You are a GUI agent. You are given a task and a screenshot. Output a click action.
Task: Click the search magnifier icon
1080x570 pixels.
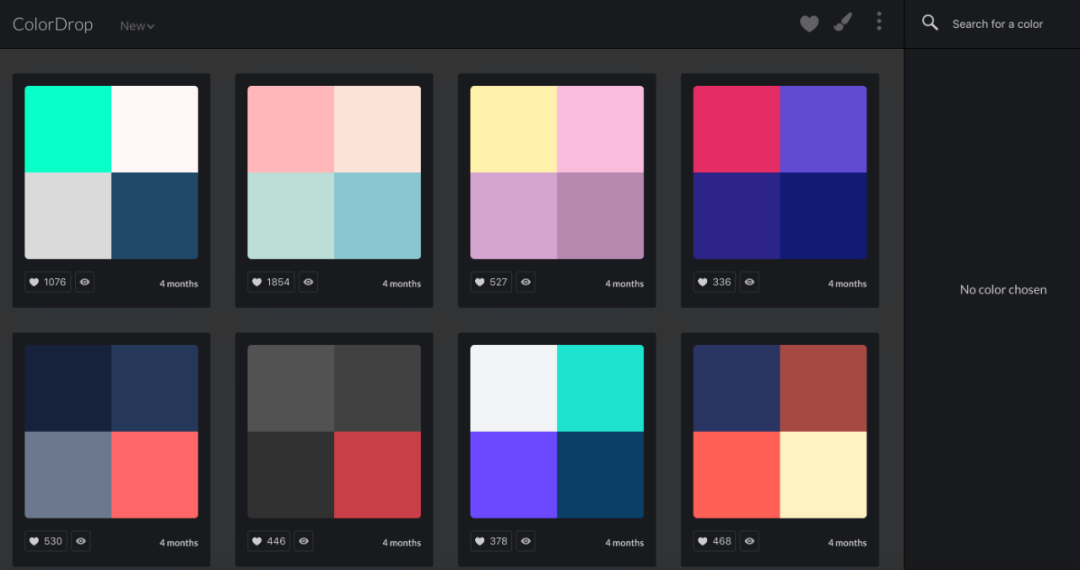[x=930, y=23]
